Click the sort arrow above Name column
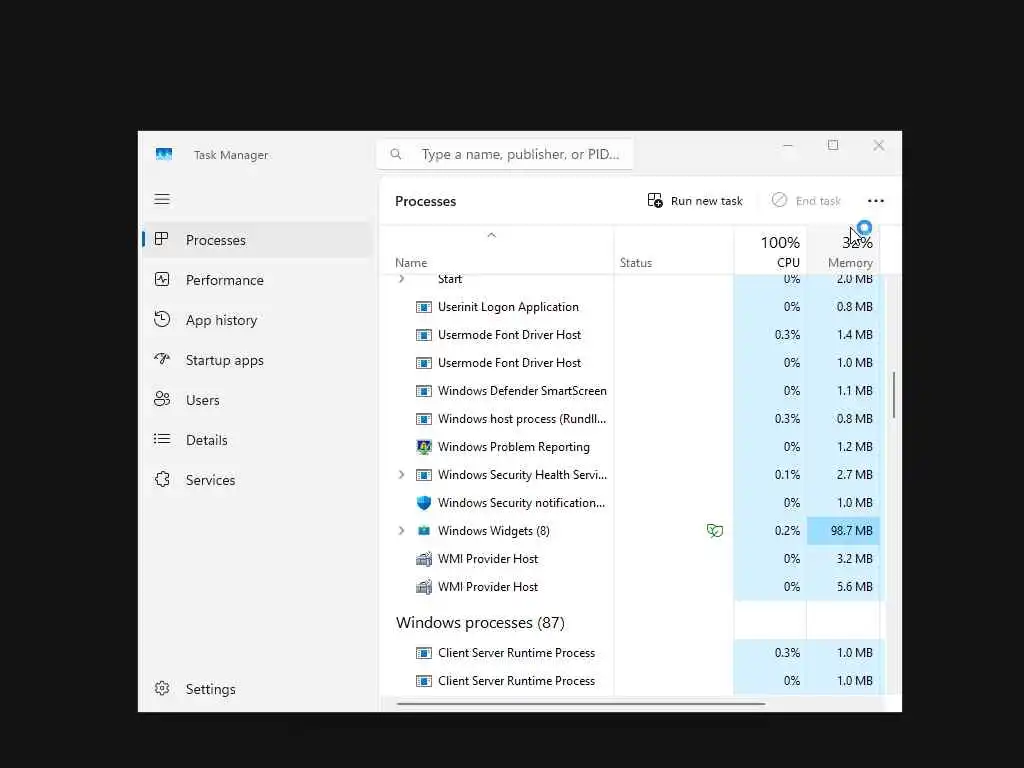1024x768 pixels. 492,235
